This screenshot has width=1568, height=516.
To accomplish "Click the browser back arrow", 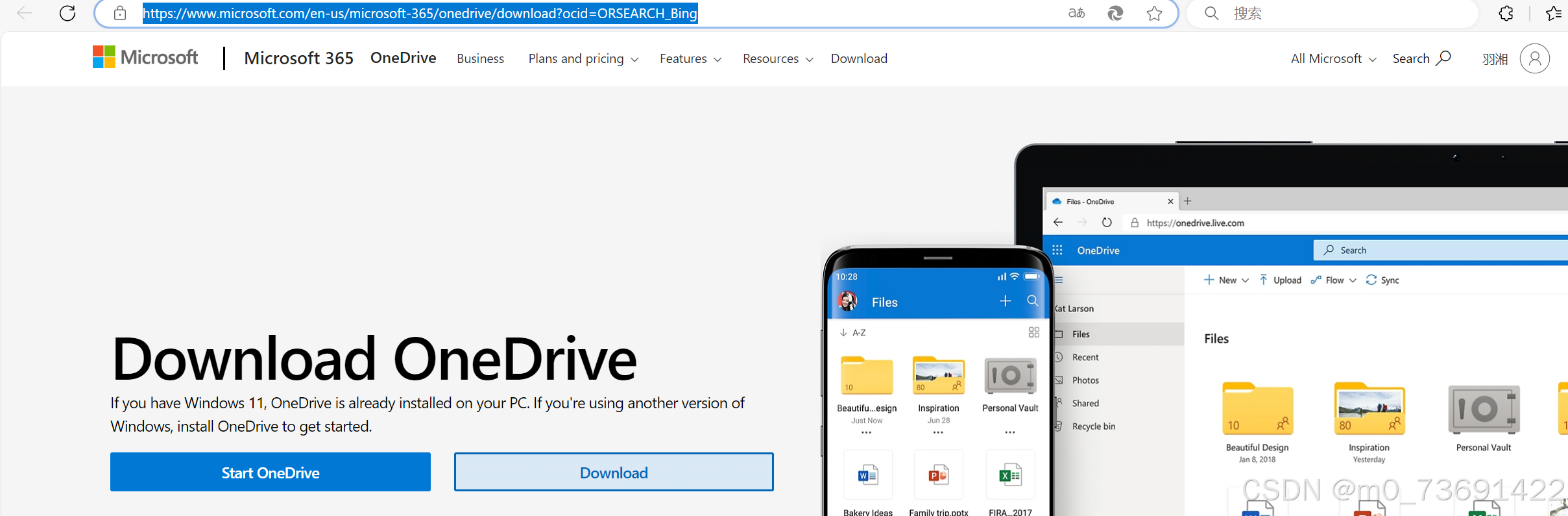I will pos(25,13).
